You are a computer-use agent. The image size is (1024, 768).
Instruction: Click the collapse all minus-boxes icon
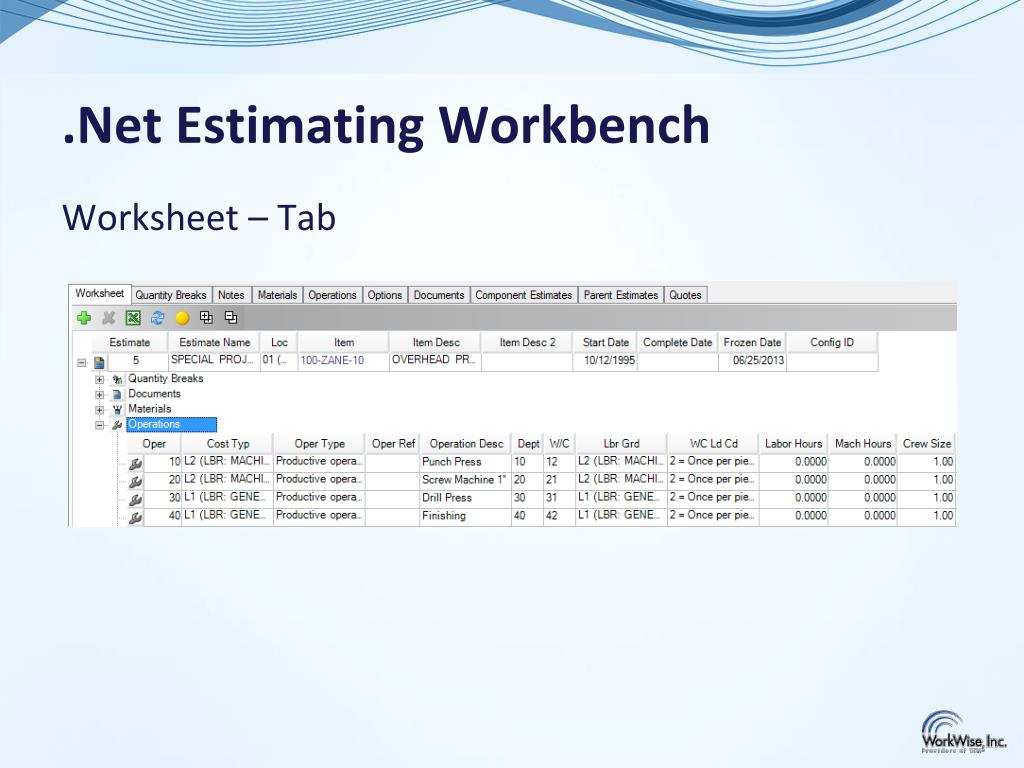(231, 317)
